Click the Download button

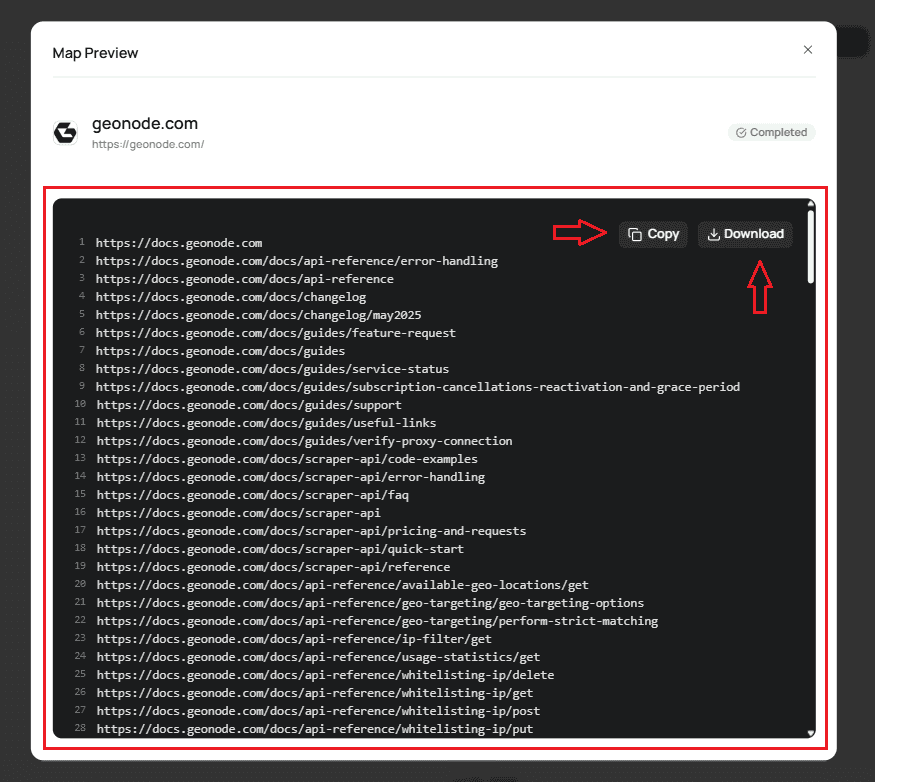click(745, 235)
